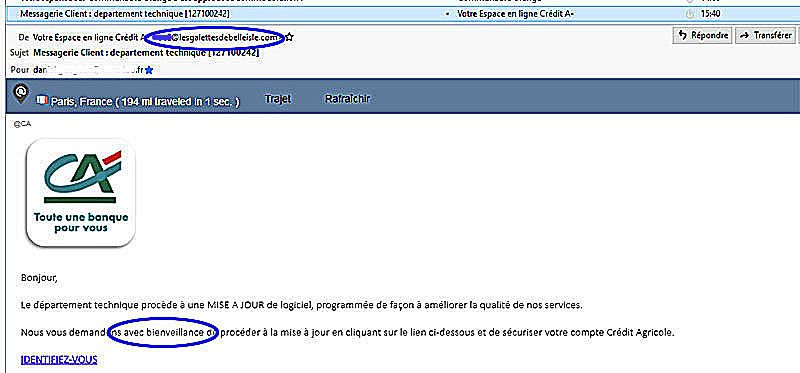
Task: Click the 'Bonjour,' greeting text
Action: point(39,279)
